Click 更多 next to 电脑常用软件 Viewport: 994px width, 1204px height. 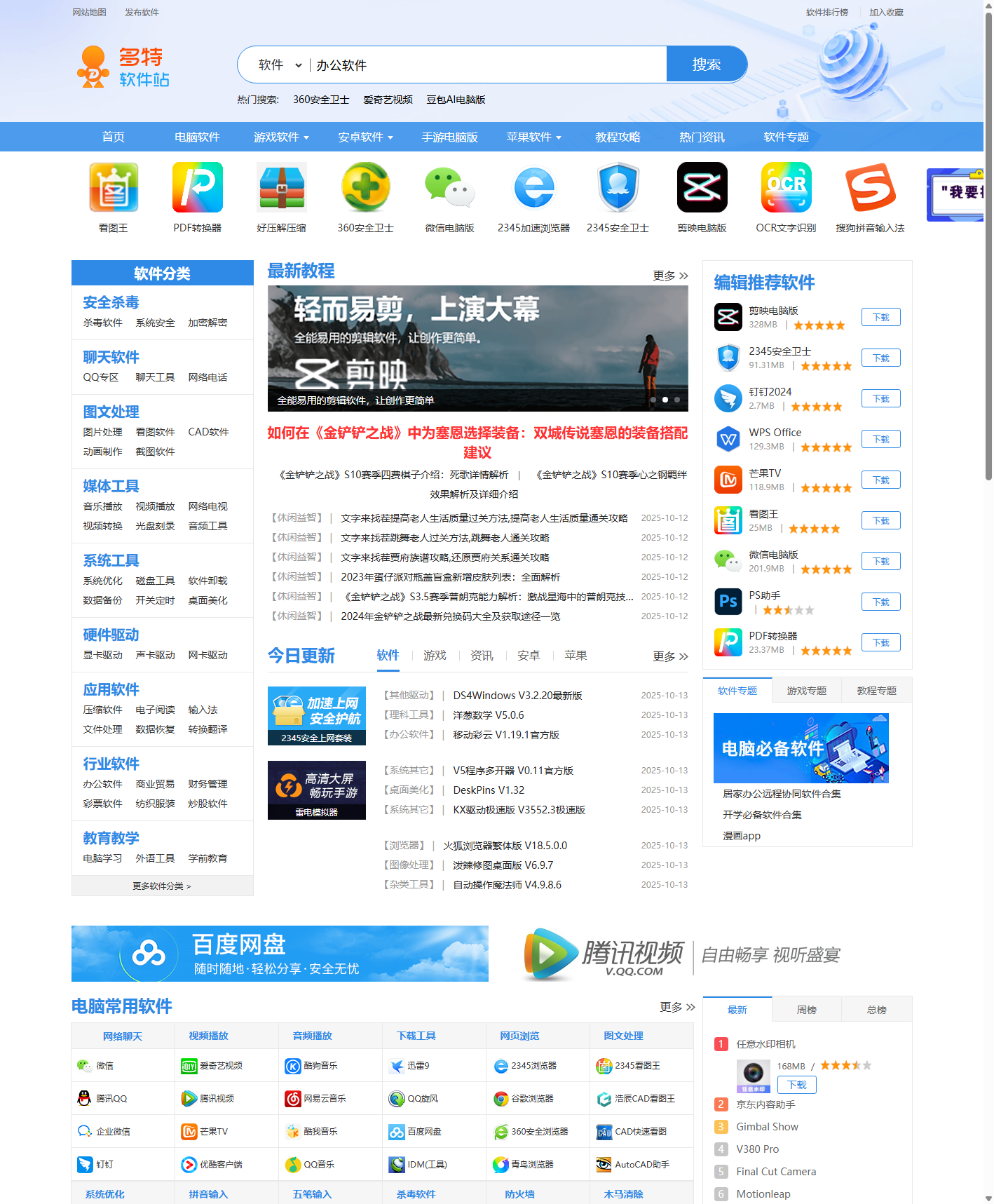pyautogui.click(x=677, y=1007)
